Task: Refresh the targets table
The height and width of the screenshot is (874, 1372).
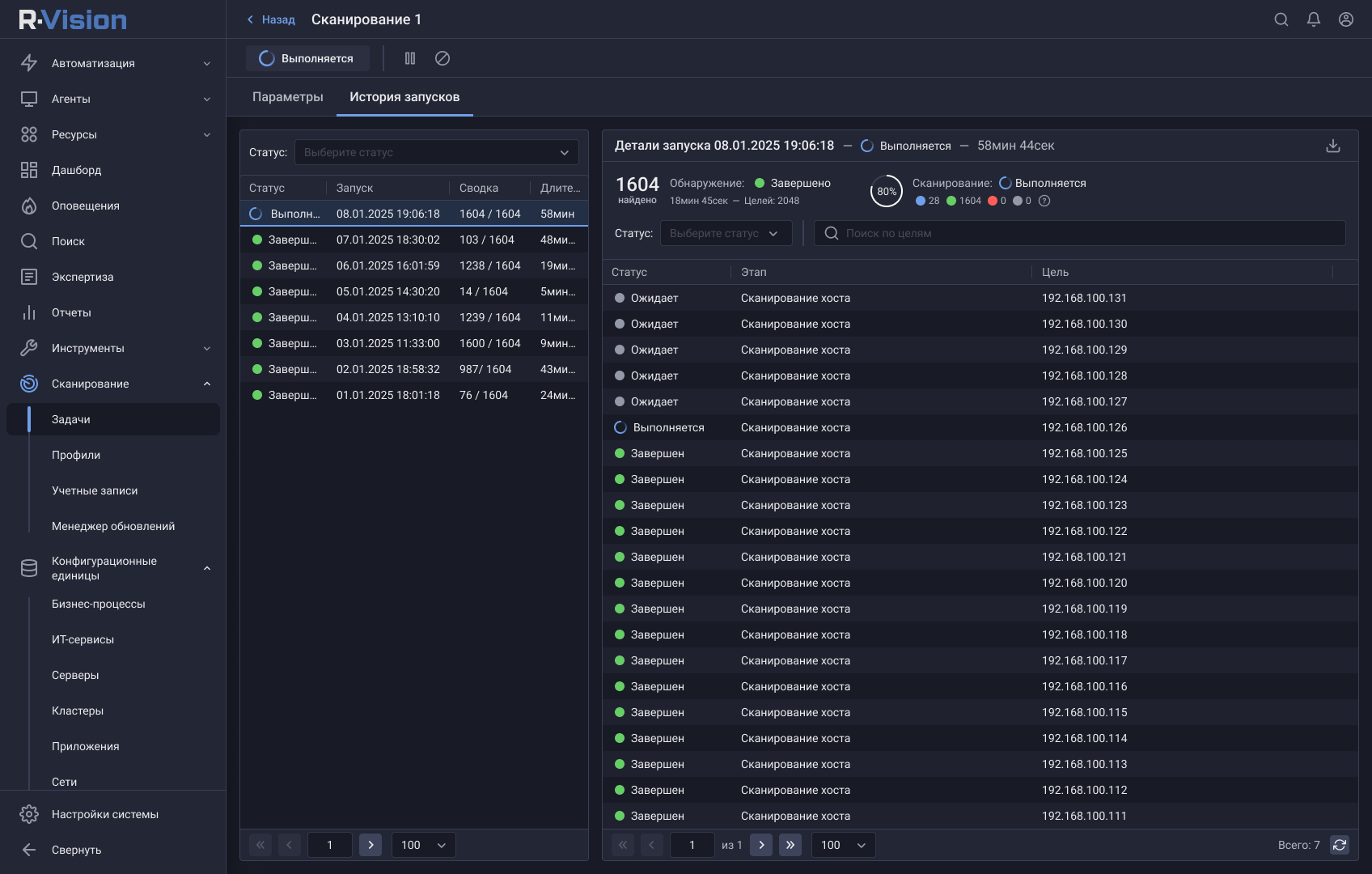Action: coord(1340,845)
